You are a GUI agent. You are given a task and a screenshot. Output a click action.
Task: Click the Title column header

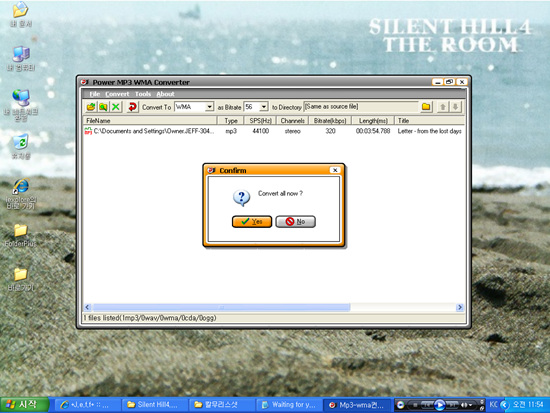(x=430, y=121)
